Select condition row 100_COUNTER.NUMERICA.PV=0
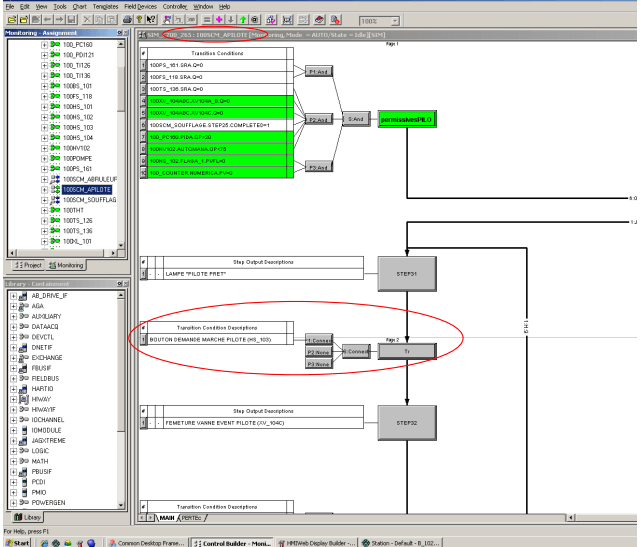This screenshot has height=547, width=640. [x=217, y=173]
